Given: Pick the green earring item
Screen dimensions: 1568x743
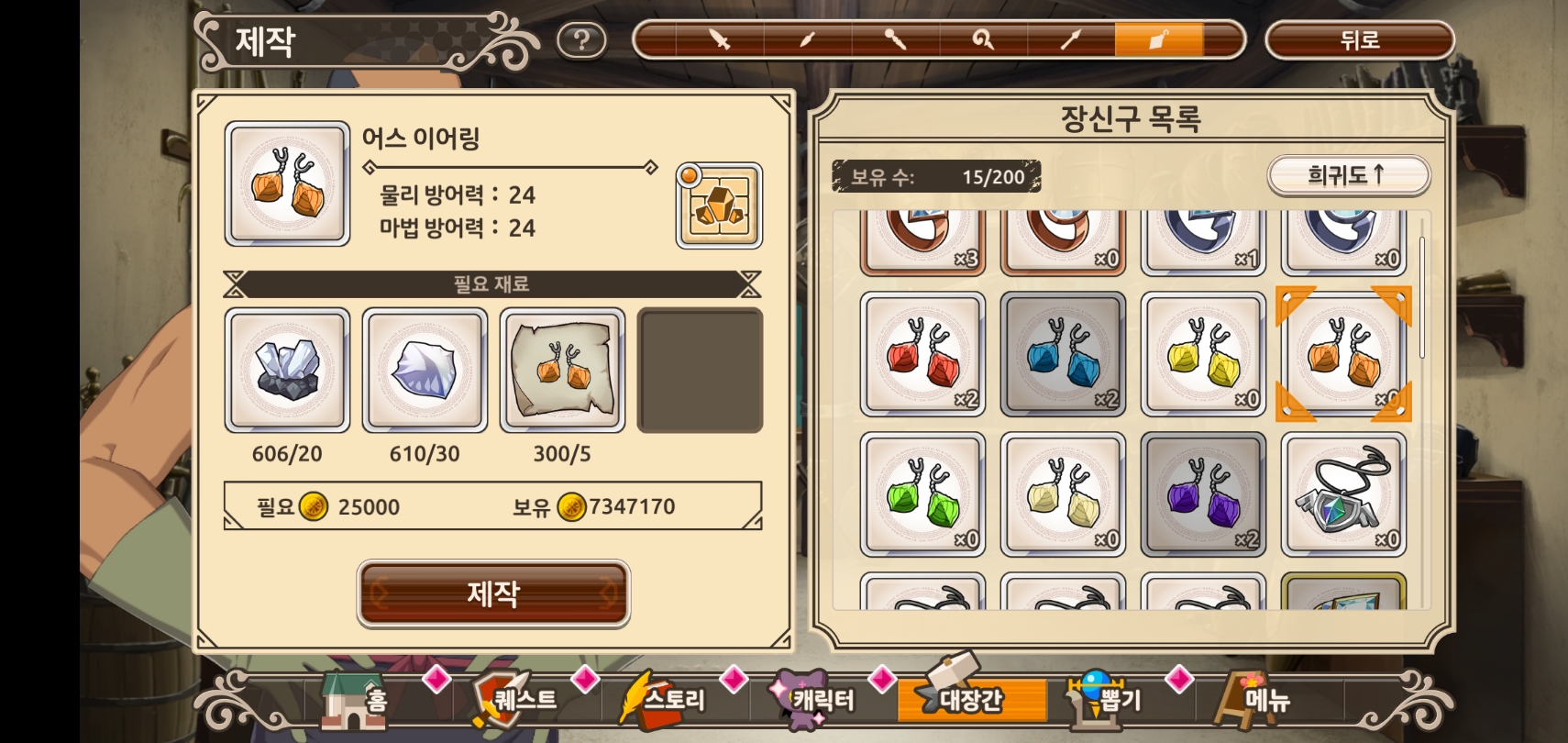Looking at the screenshot, I should pos(922,494).
